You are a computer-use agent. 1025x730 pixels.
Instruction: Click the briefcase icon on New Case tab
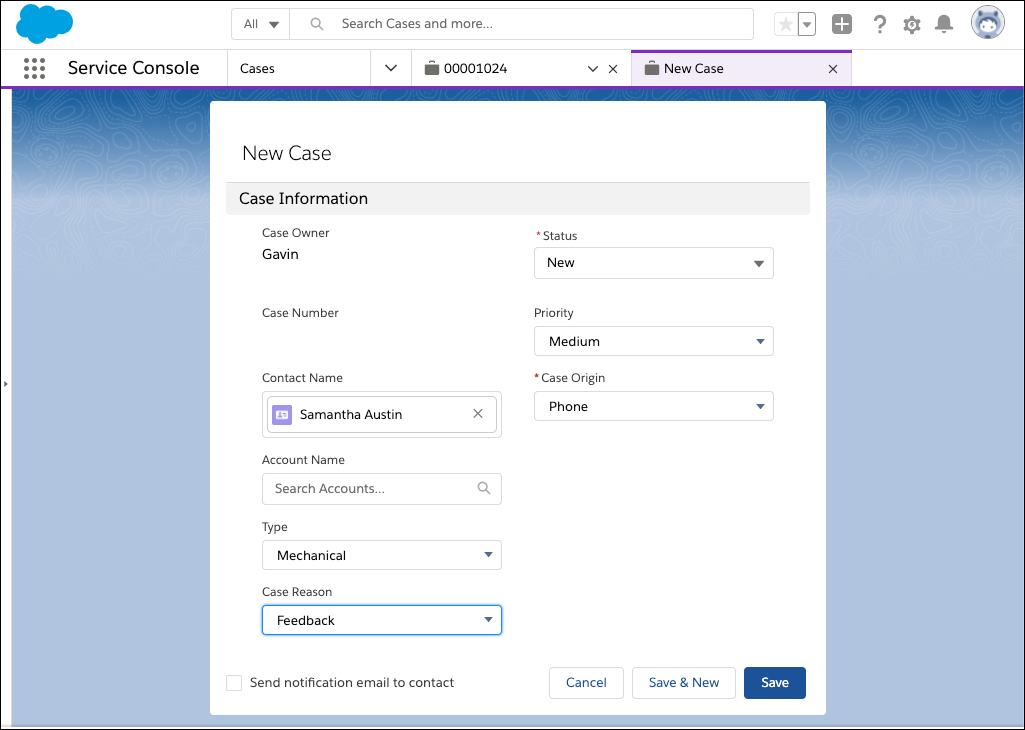point(651,68)
